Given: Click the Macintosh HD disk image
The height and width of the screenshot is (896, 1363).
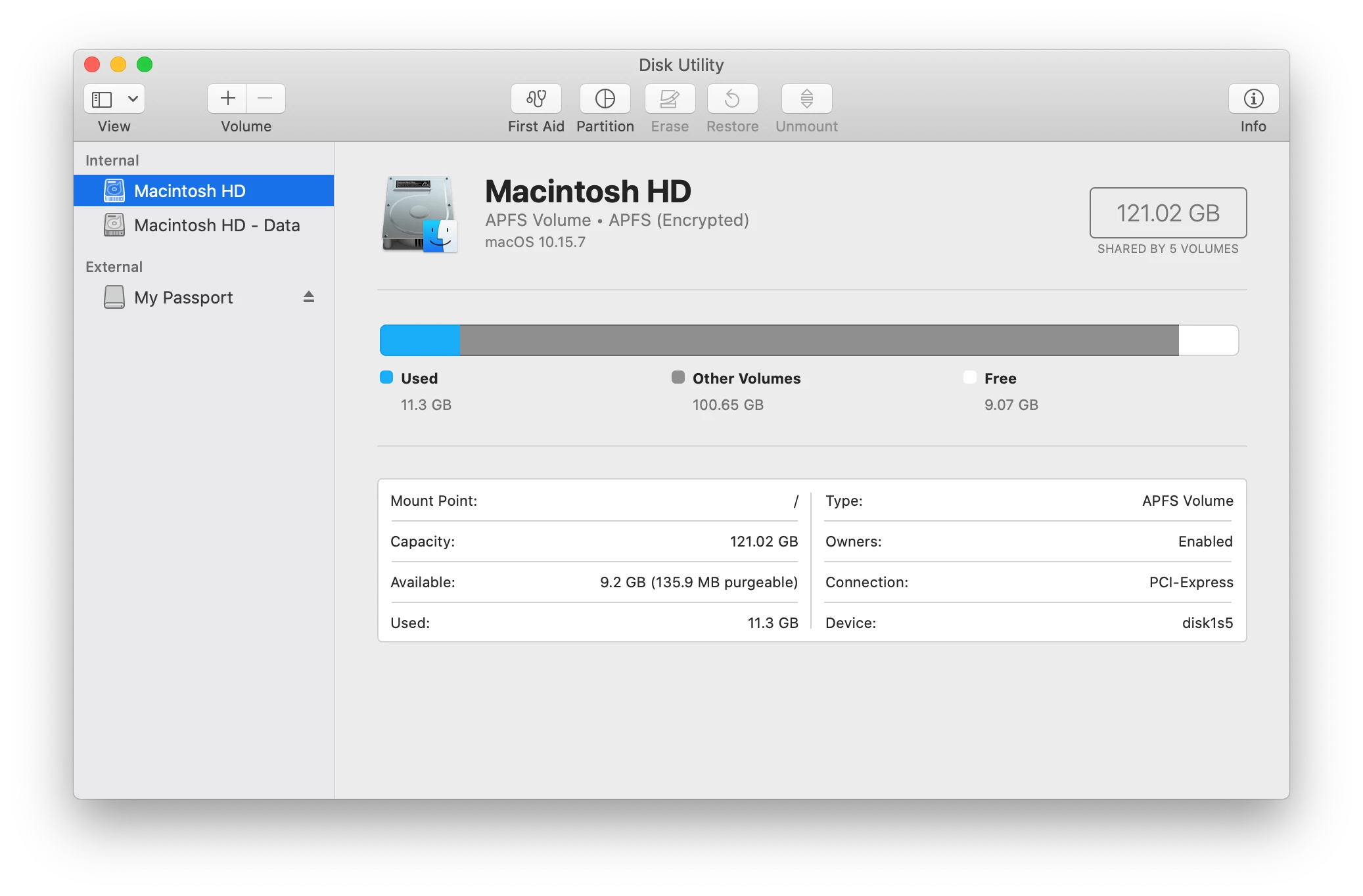Looking at the screenshot, I should click(x=419, y=214).
